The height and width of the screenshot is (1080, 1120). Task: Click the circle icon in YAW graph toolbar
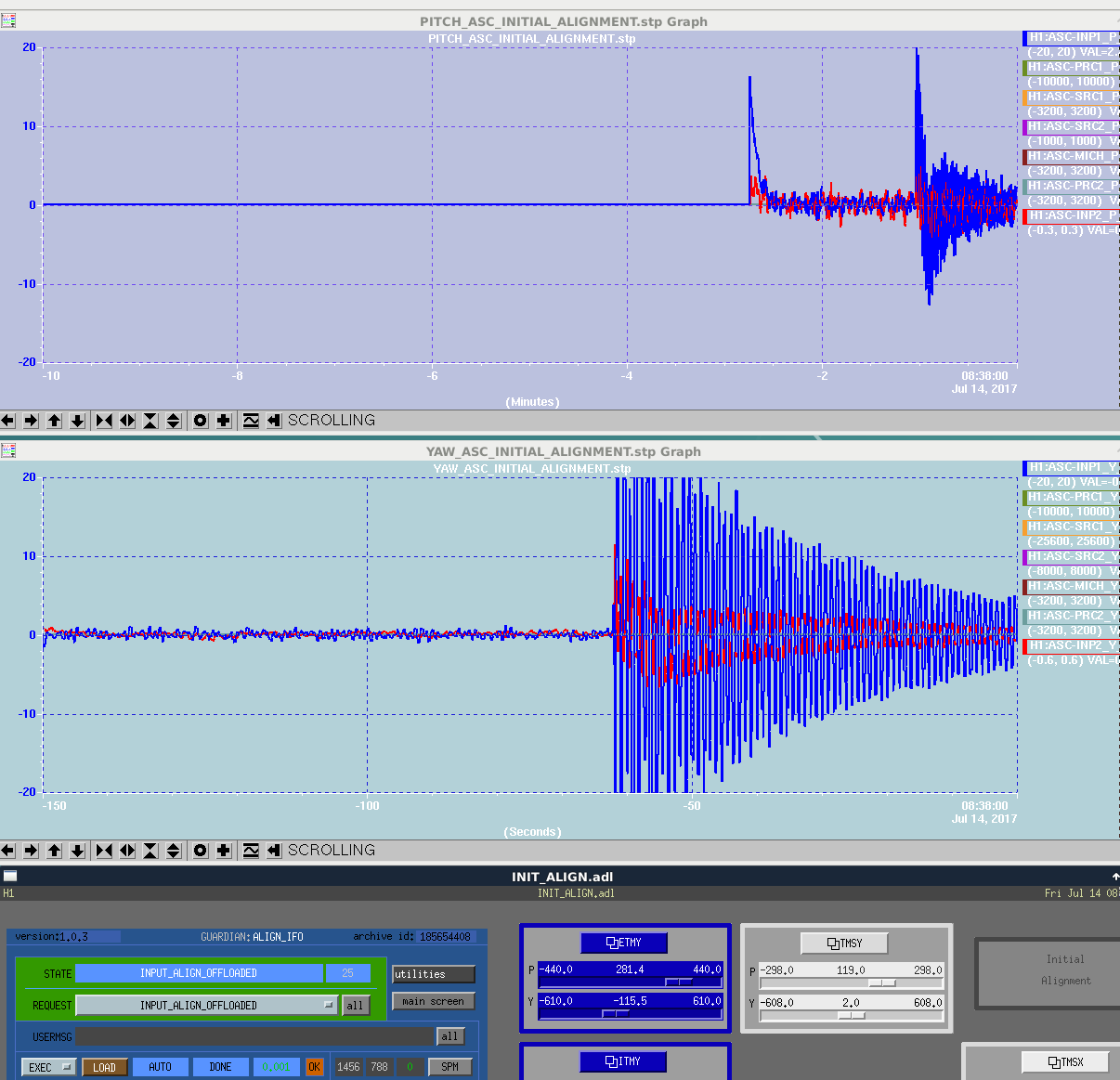(201, 851)
